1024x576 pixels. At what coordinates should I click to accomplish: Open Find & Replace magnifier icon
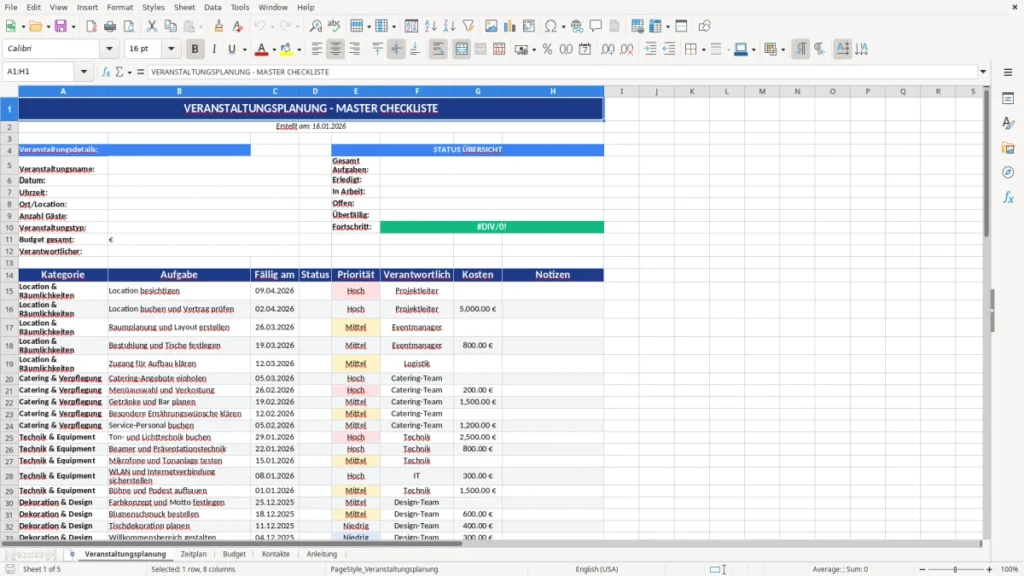point(315,26)
